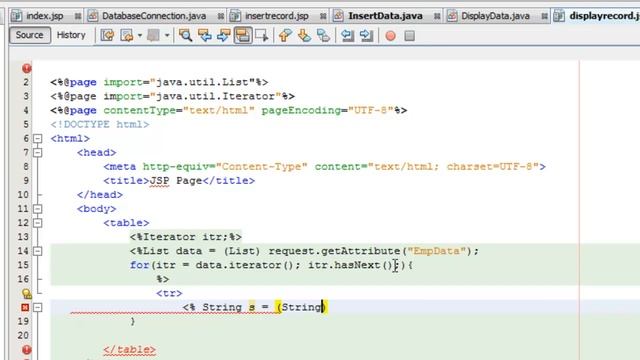Click the JSP file icon on insertrecord.jsp tab

tap(235, 16)
